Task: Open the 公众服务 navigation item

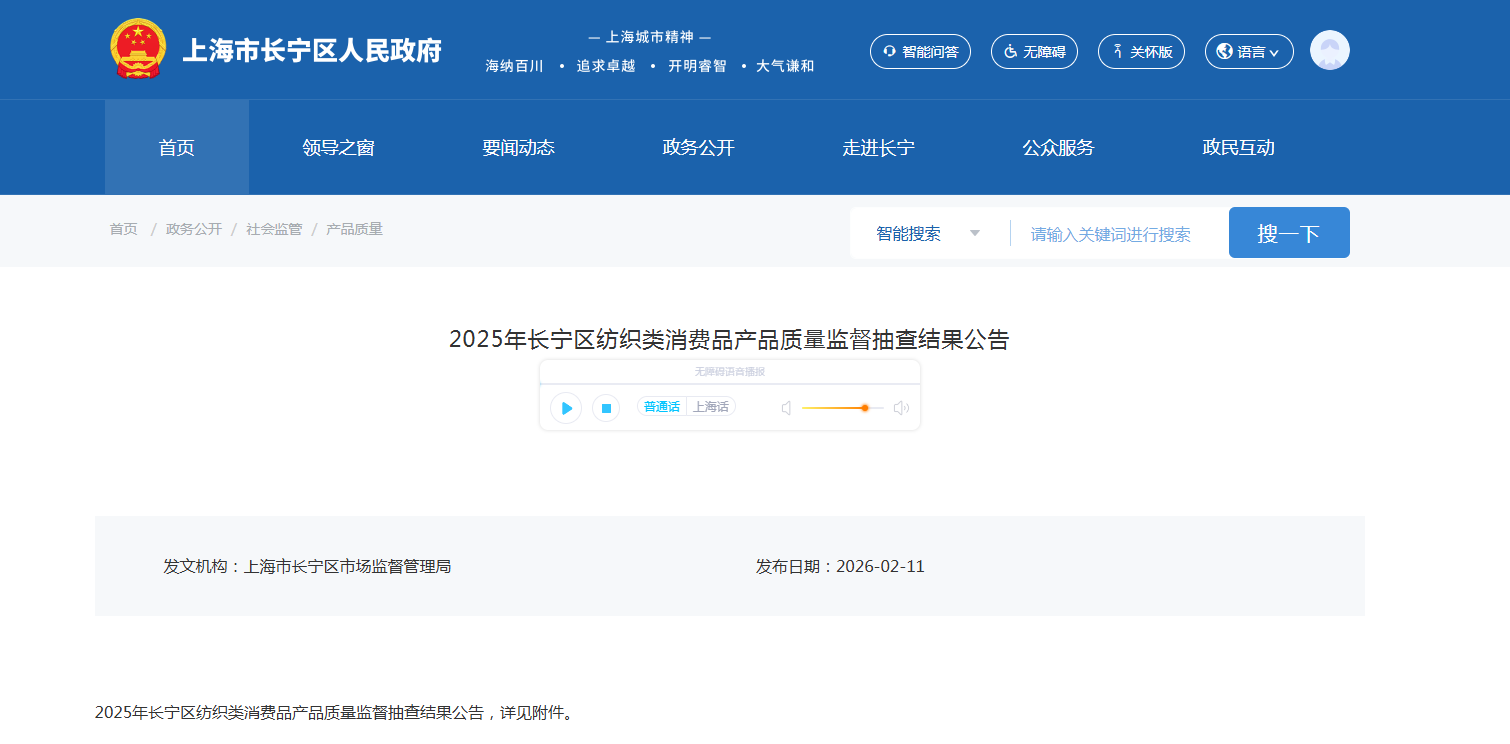Action: (x=1059, y=148)
